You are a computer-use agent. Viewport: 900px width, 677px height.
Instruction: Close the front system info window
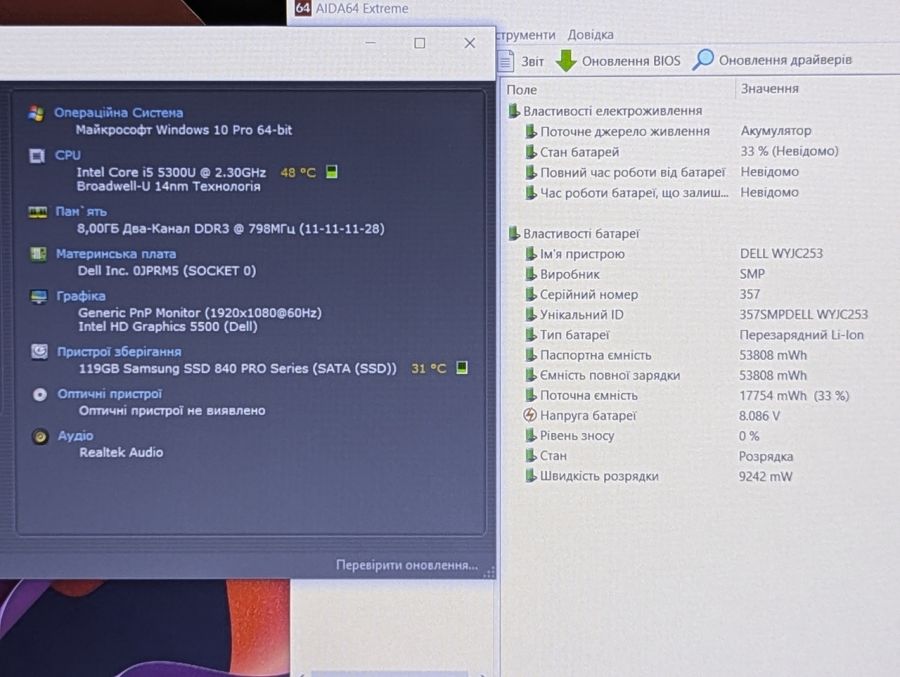click(470, 43)
